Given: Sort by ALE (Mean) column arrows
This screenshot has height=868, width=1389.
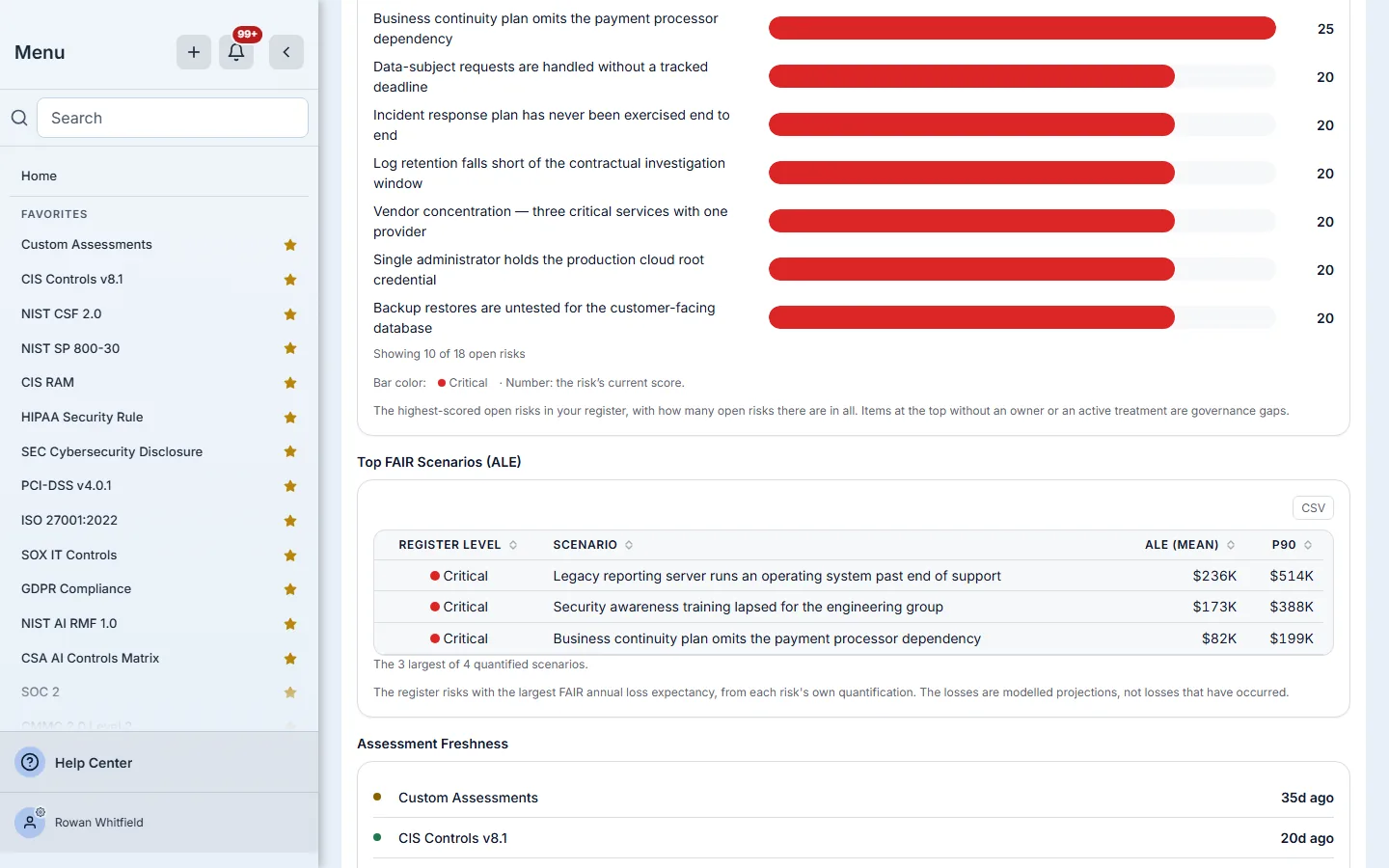Looking at the screenshot, I should [1231, 545].
